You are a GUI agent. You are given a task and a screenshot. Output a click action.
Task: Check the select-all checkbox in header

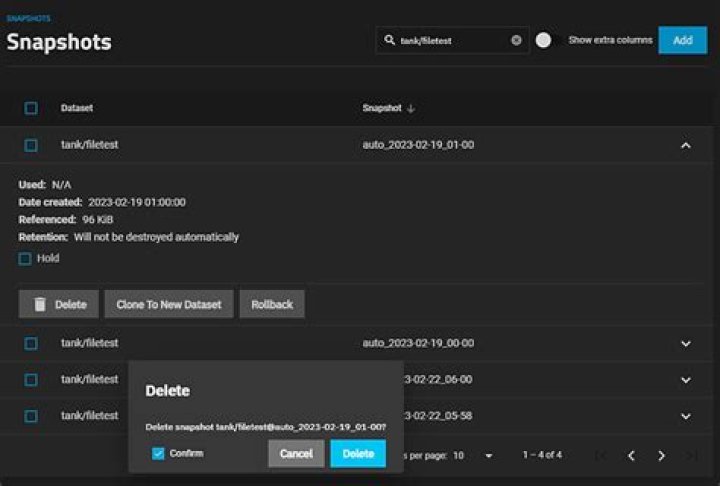(x=31, y=108)
